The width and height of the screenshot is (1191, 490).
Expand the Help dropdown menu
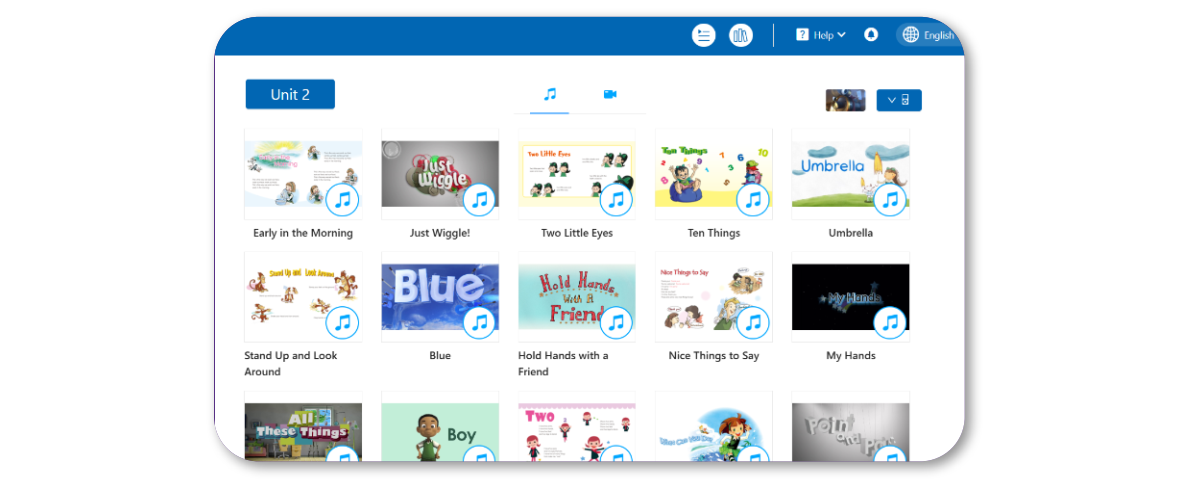pos(821,35)
